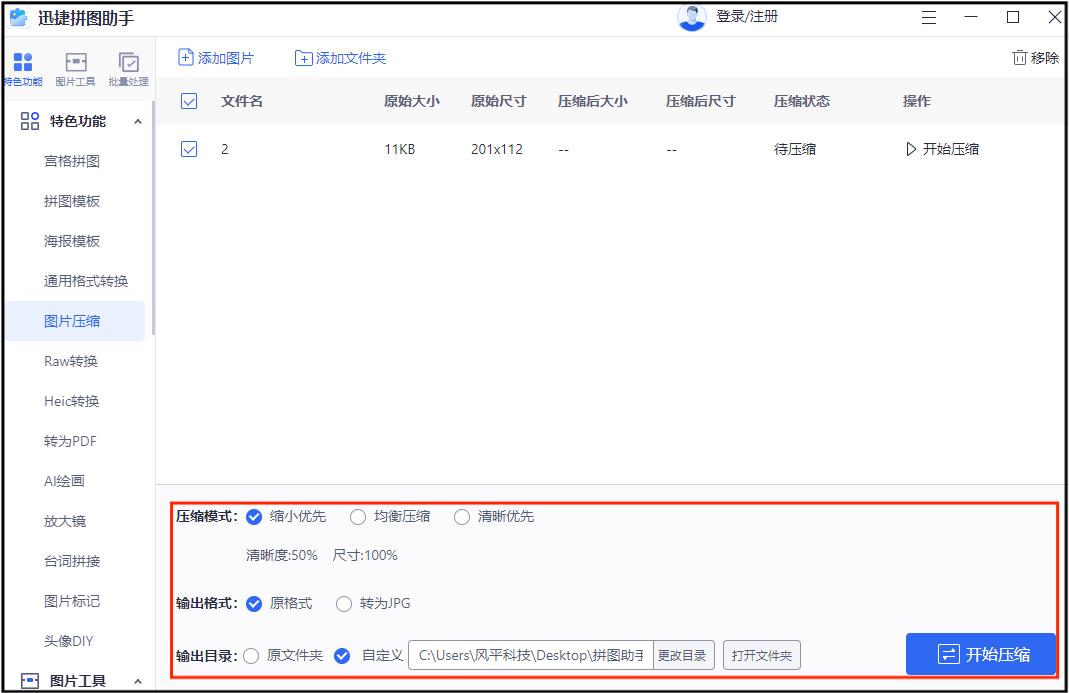Click the 更改目录 button
Viewport: 1069px width, 693px height.
[x=684, y=655]
